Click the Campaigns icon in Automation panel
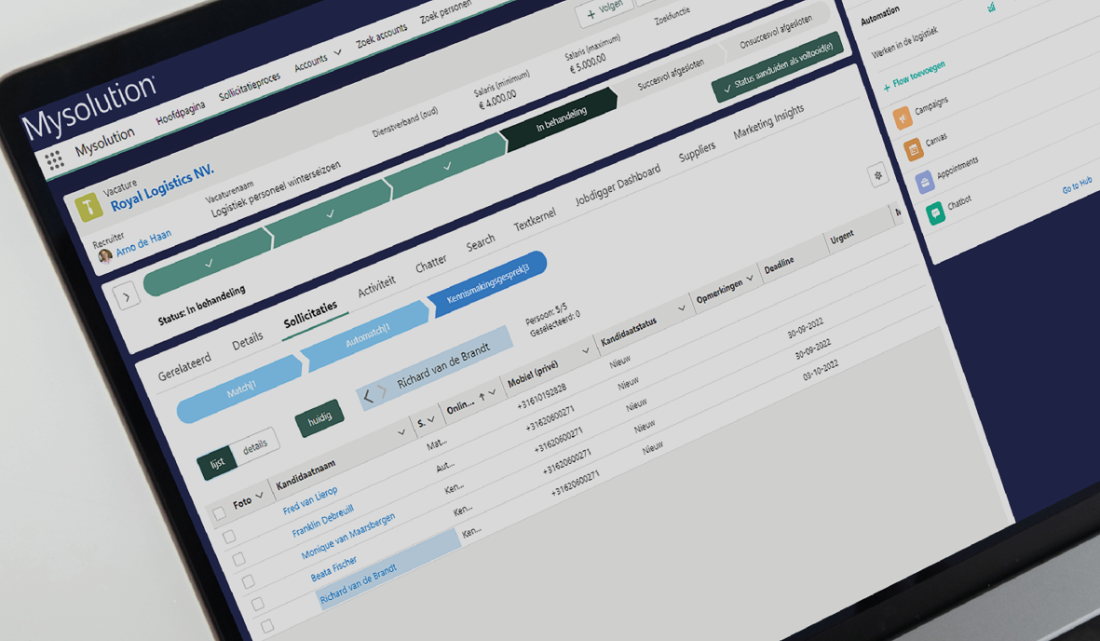Image resolution: width=1100 pixels, height=641 pixels. click(903, 119)
